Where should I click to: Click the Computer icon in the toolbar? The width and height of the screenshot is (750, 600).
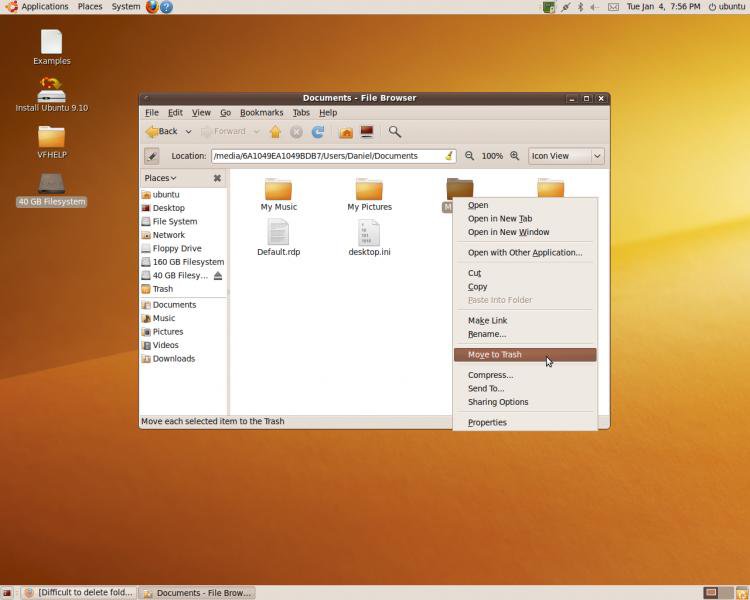[367, 132]
